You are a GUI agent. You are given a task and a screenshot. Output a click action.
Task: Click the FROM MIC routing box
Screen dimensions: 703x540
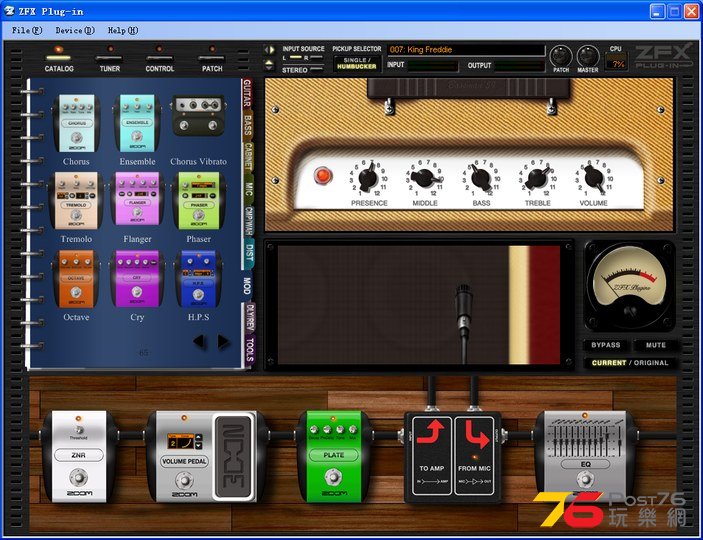(474, 456)
